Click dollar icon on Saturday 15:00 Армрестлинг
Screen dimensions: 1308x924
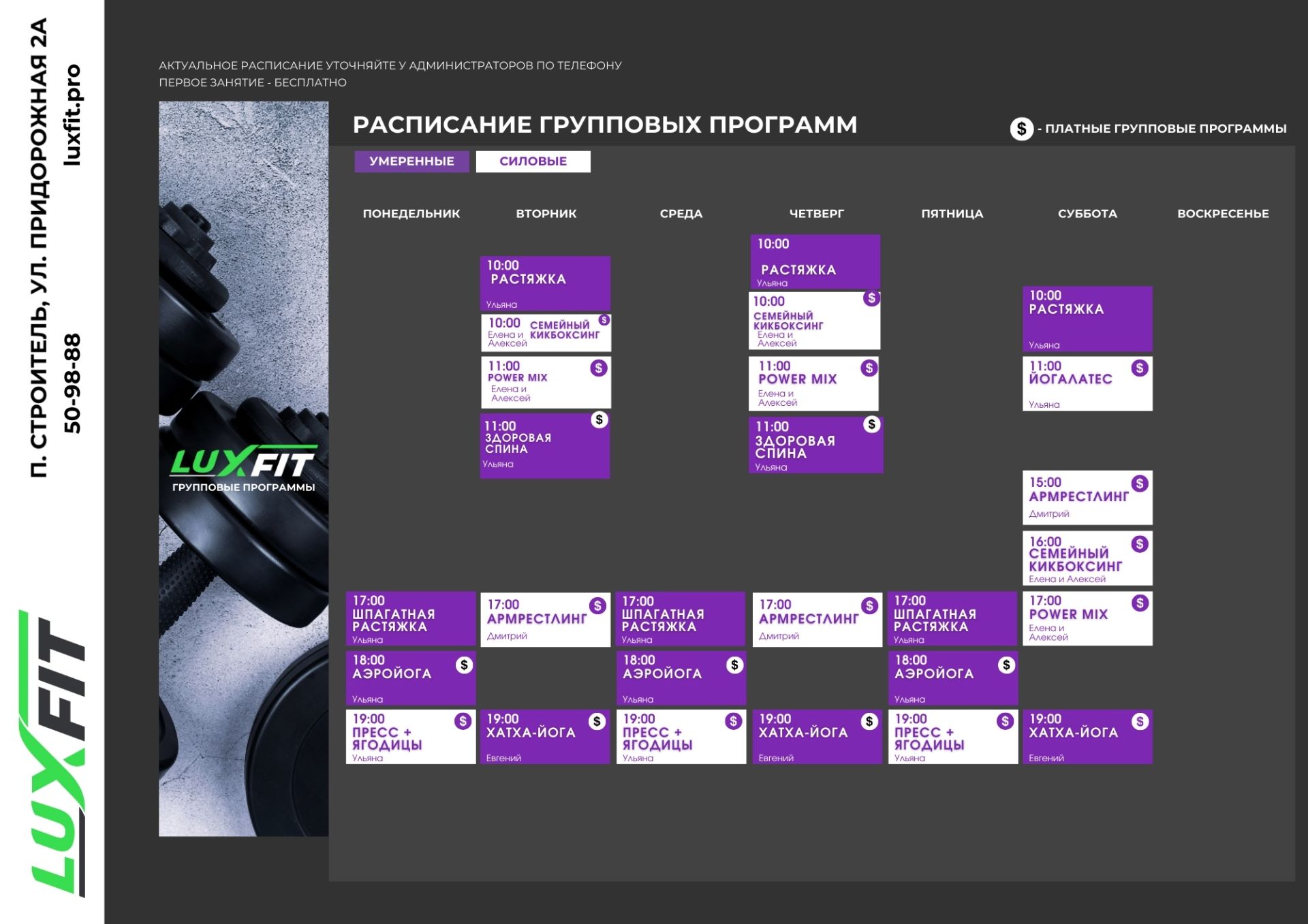1140,484
